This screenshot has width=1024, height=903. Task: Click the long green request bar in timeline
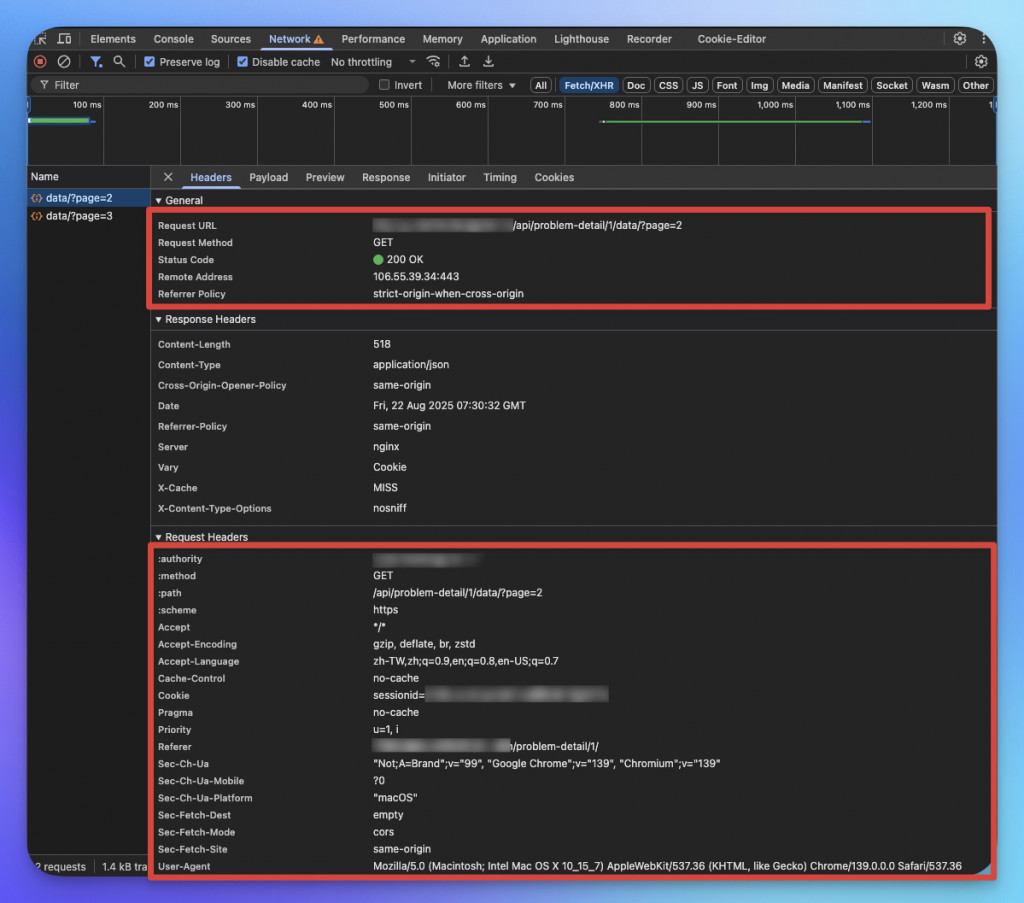[x=735, y=121]
